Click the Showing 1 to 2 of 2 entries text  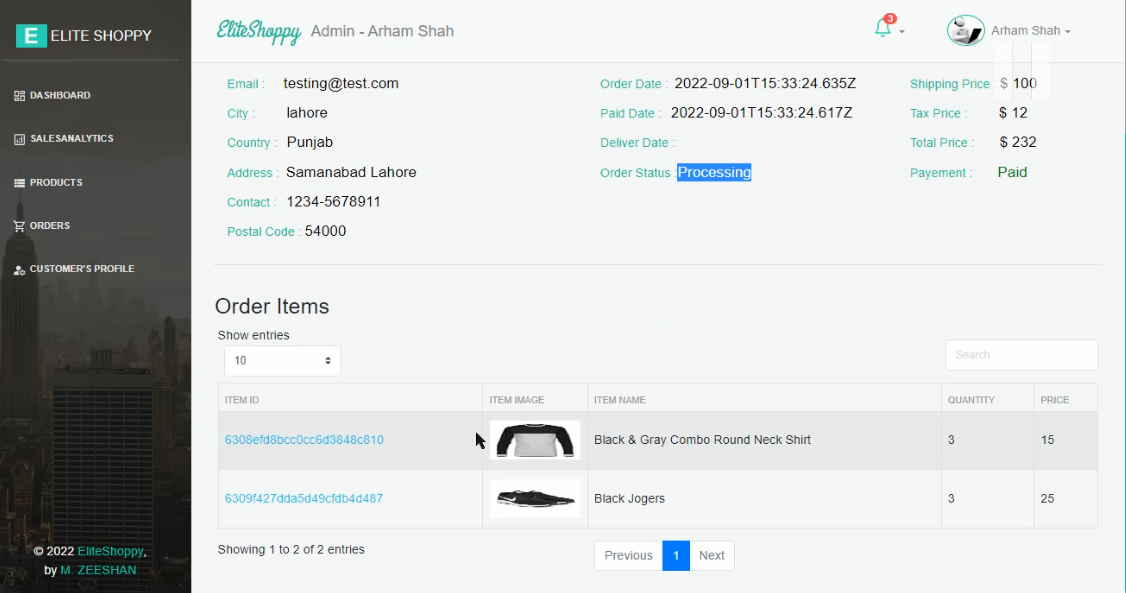[291, 549]
